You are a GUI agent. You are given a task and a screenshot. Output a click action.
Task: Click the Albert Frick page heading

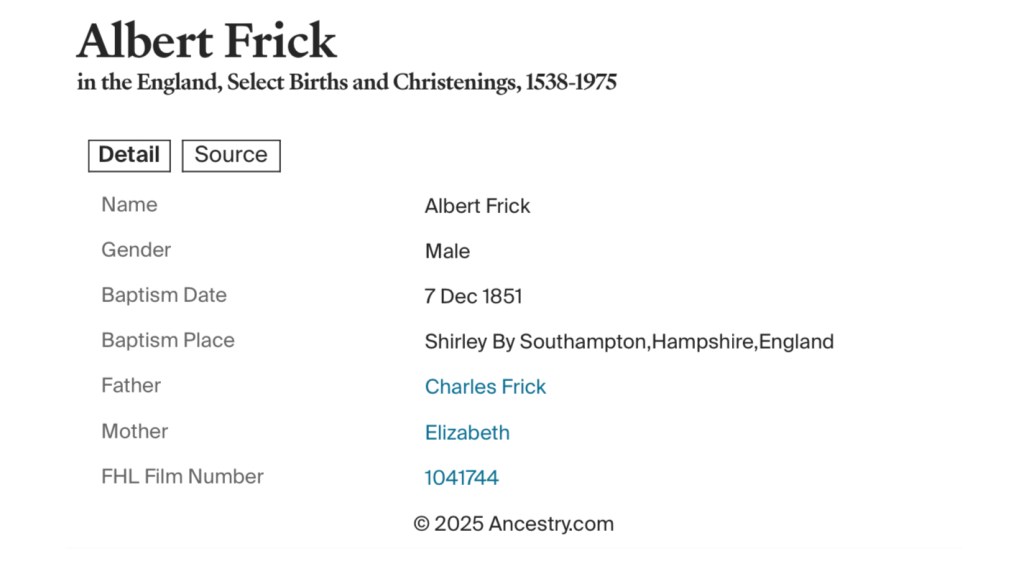click(206, 41)
